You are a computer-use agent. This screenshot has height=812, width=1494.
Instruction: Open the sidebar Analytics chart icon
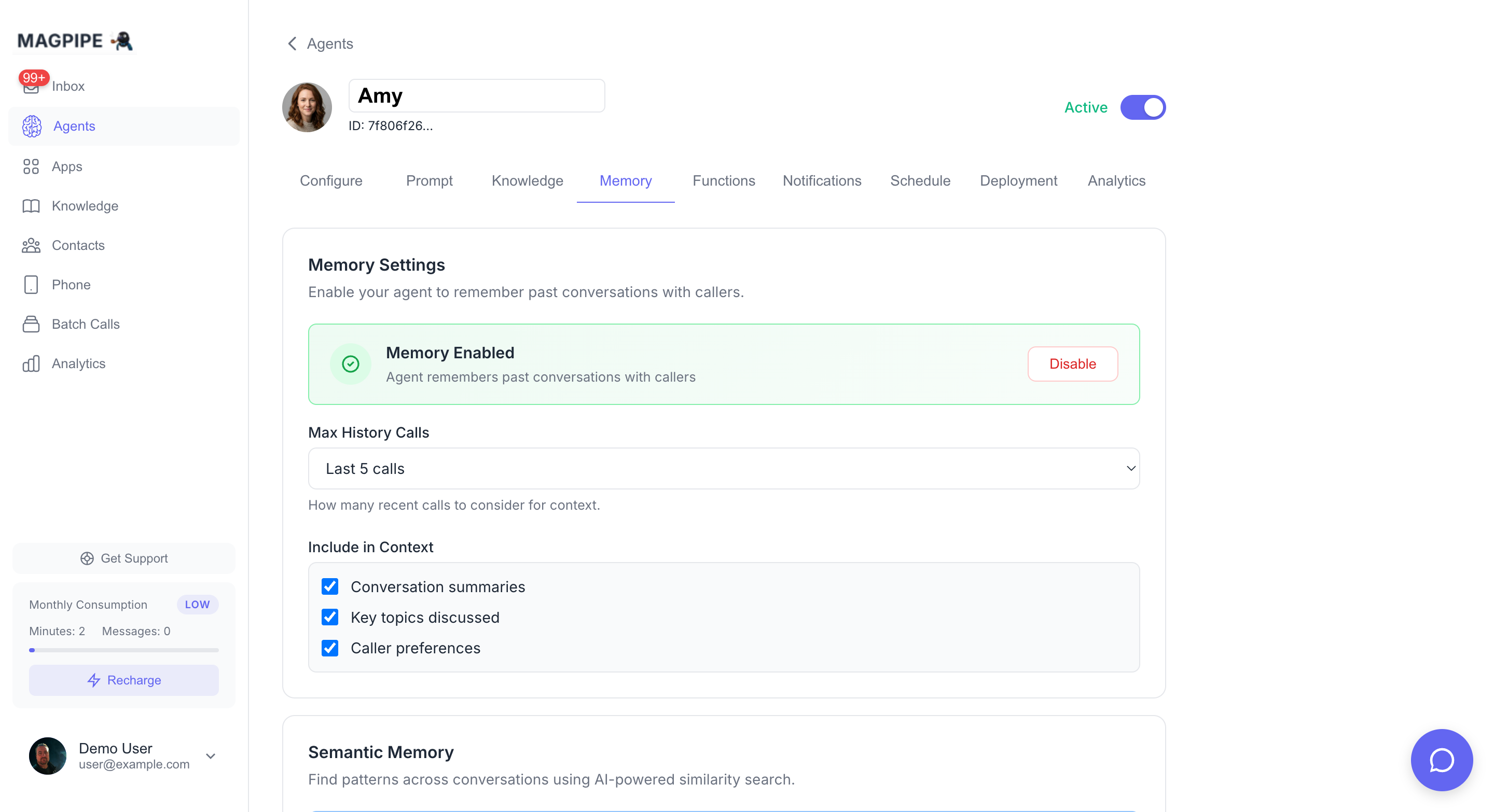(31, 364)
